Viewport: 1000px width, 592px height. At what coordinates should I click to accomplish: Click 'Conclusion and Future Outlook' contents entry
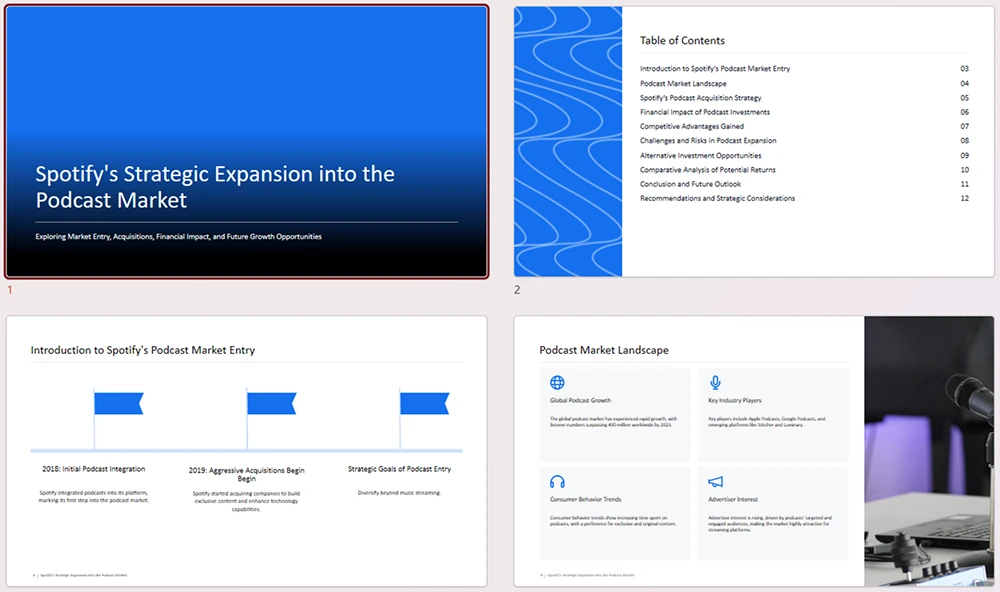691,184
